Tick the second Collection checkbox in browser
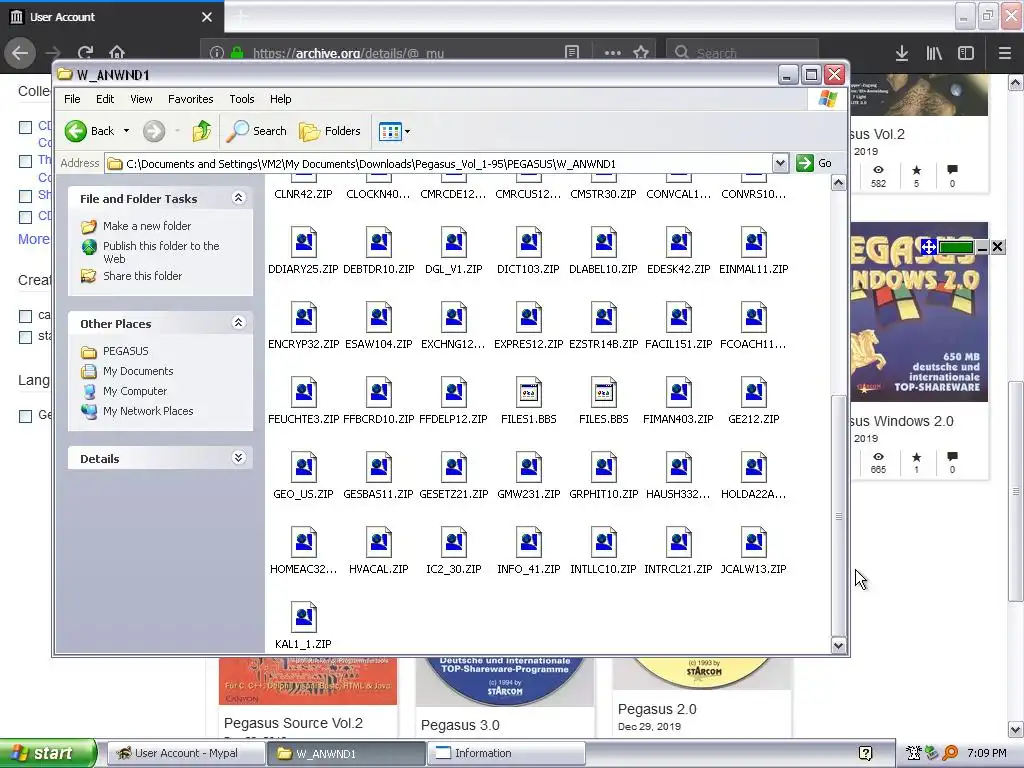Viewport: 1024px width, 768px height. click(25, 161)
